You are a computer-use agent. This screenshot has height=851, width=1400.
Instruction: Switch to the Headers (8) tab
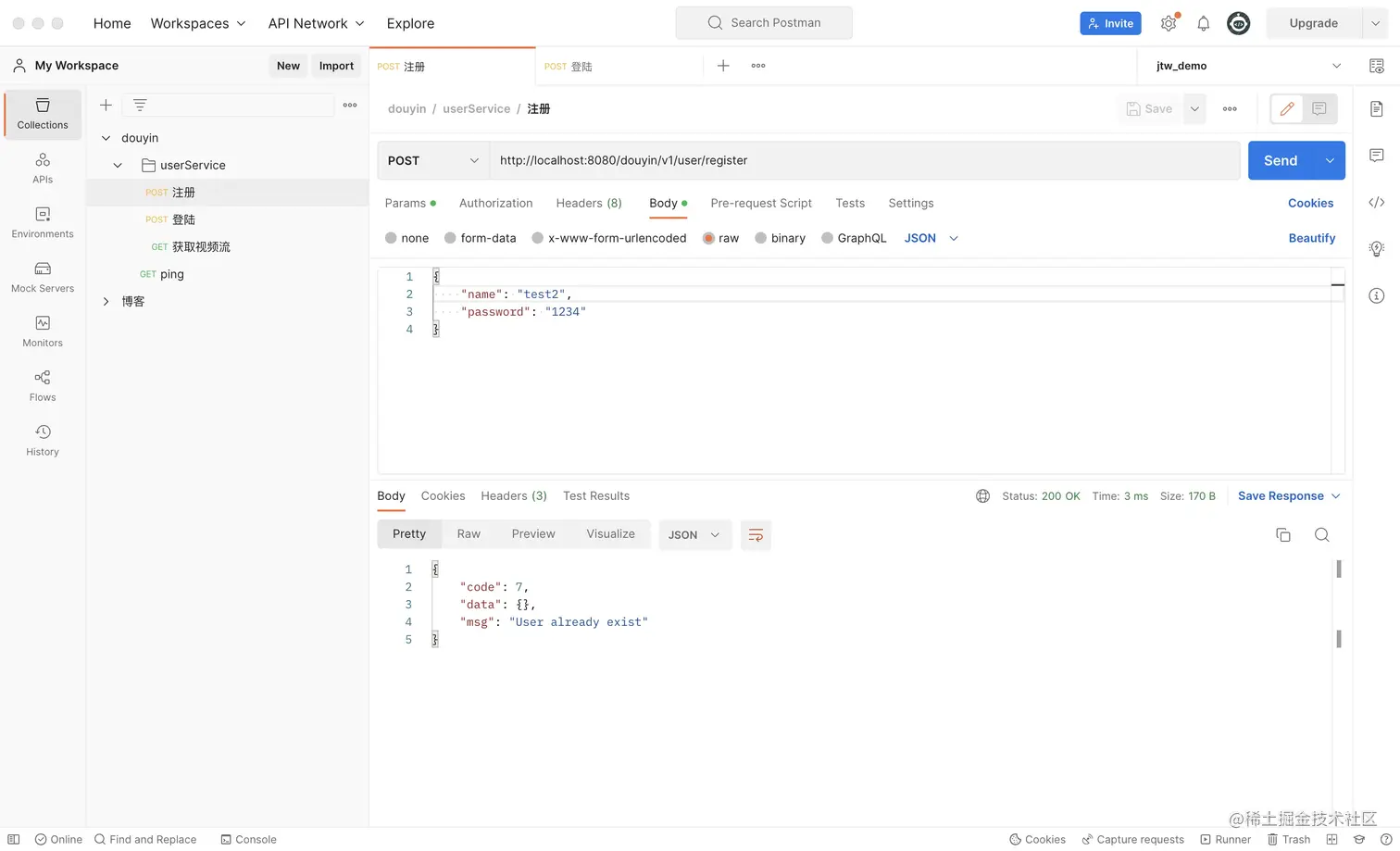(589, 203)
